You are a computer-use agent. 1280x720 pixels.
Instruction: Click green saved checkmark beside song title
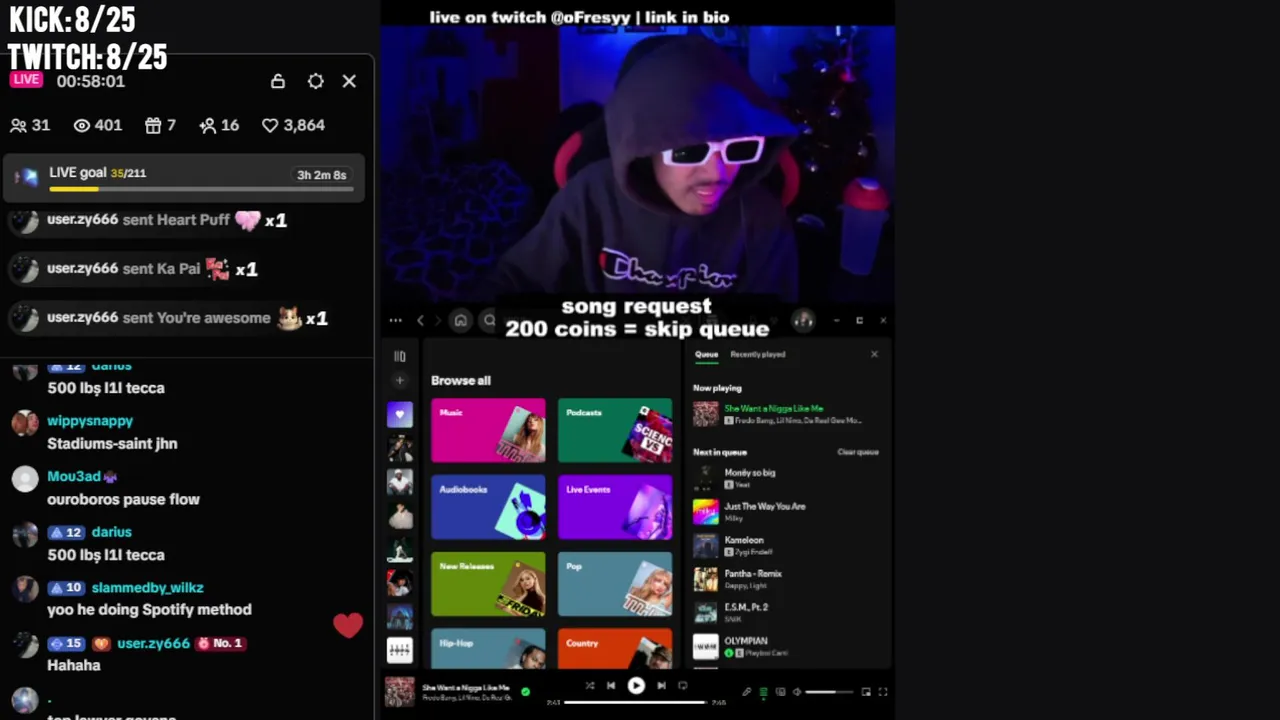tap(525, 691)
